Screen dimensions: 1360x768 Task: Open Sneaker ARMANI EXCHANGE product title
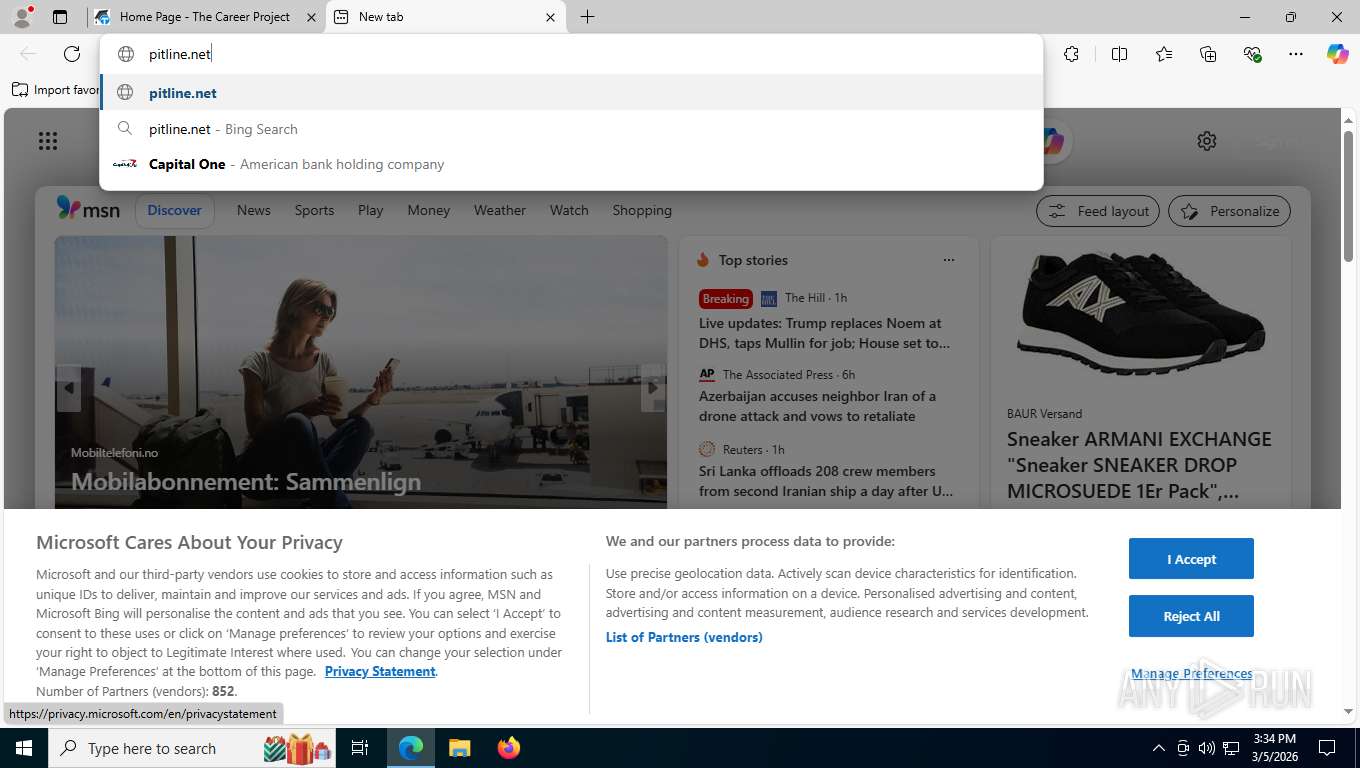[x=1139, y=465]
